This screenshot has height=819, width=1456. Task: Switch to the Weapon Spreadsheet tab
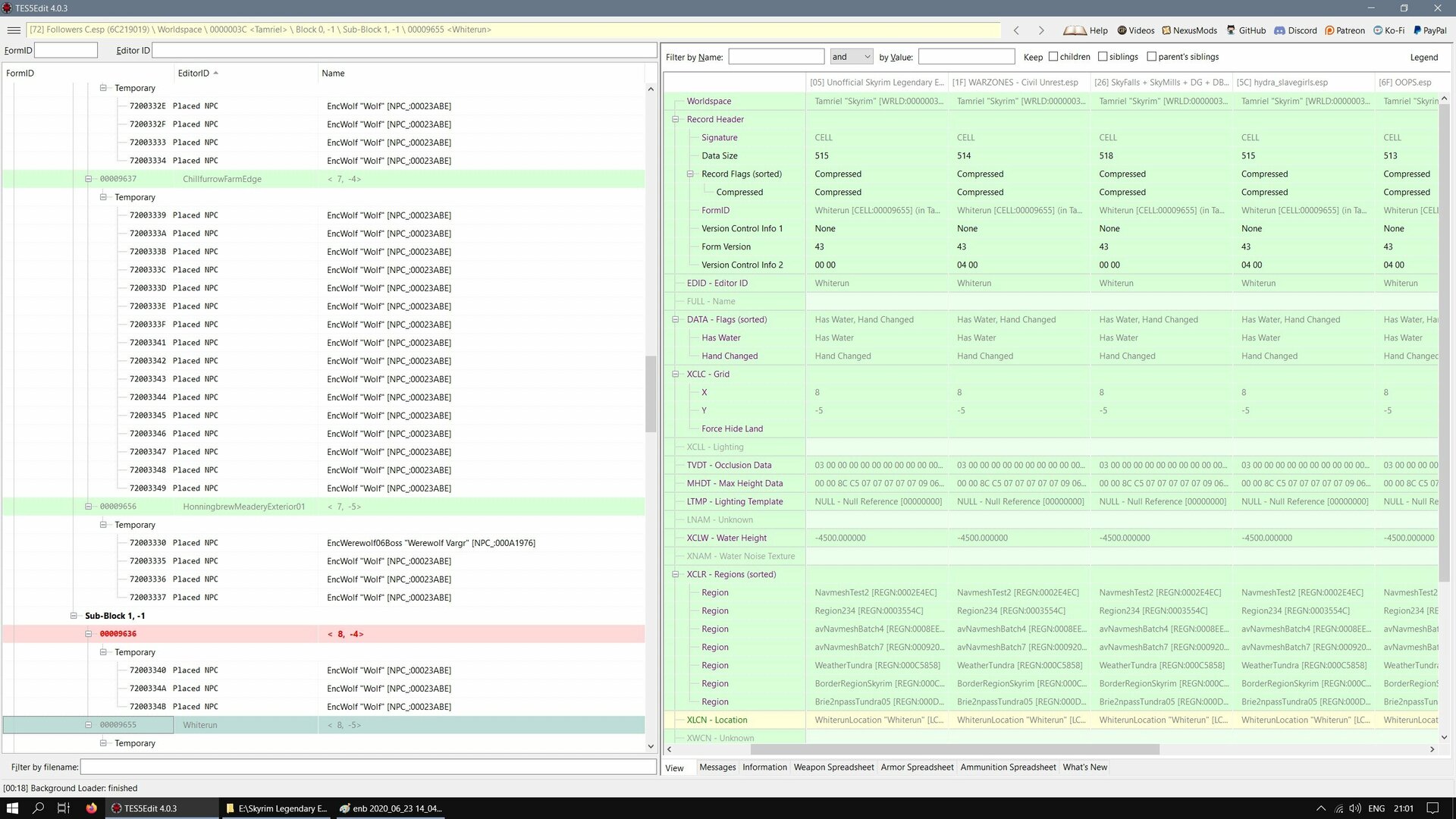click(833, 767)
